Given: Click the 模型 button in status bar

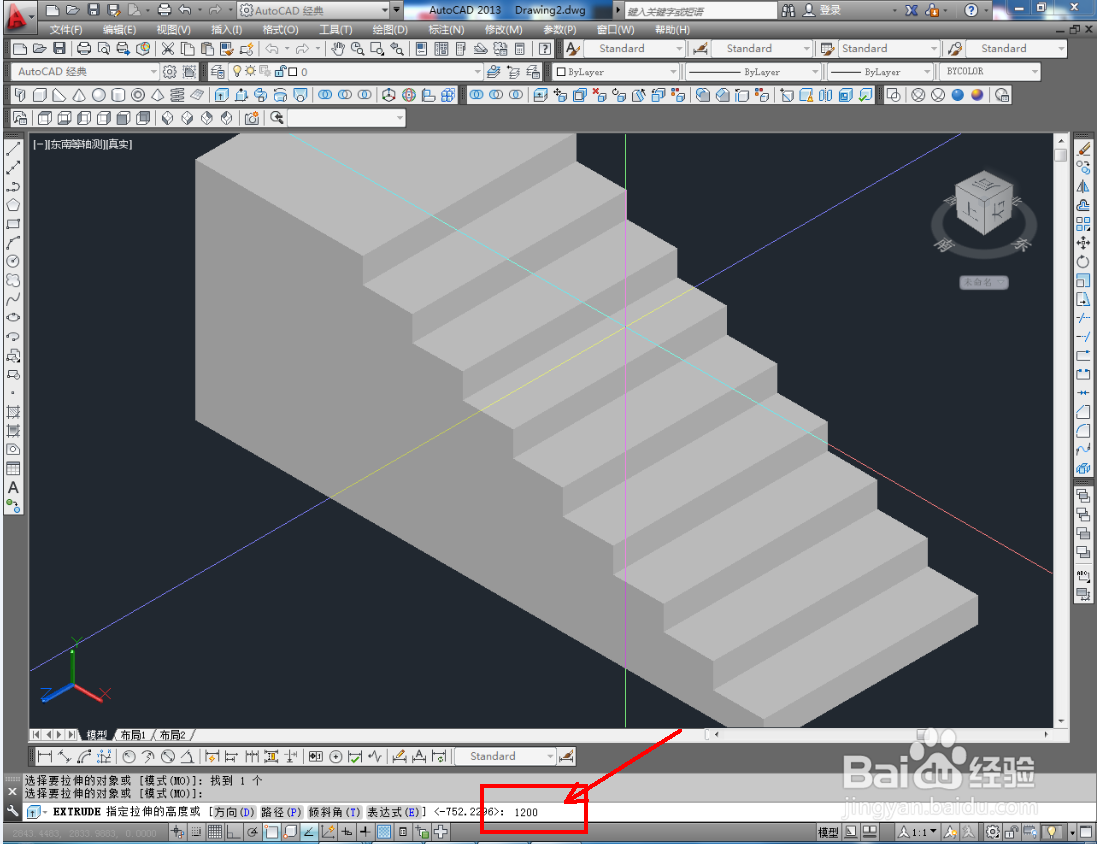Looking at the screenshot, I should click(828, 832).
